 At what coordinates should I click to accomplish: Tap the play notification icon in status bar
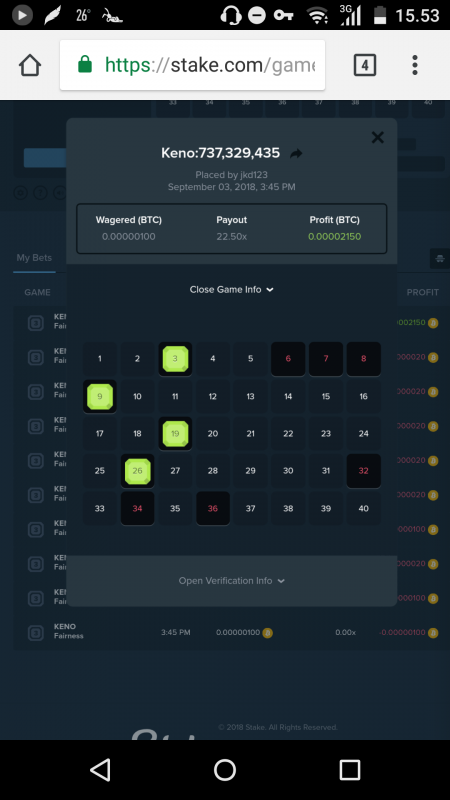pyautogui.click(x=22, y=15)
